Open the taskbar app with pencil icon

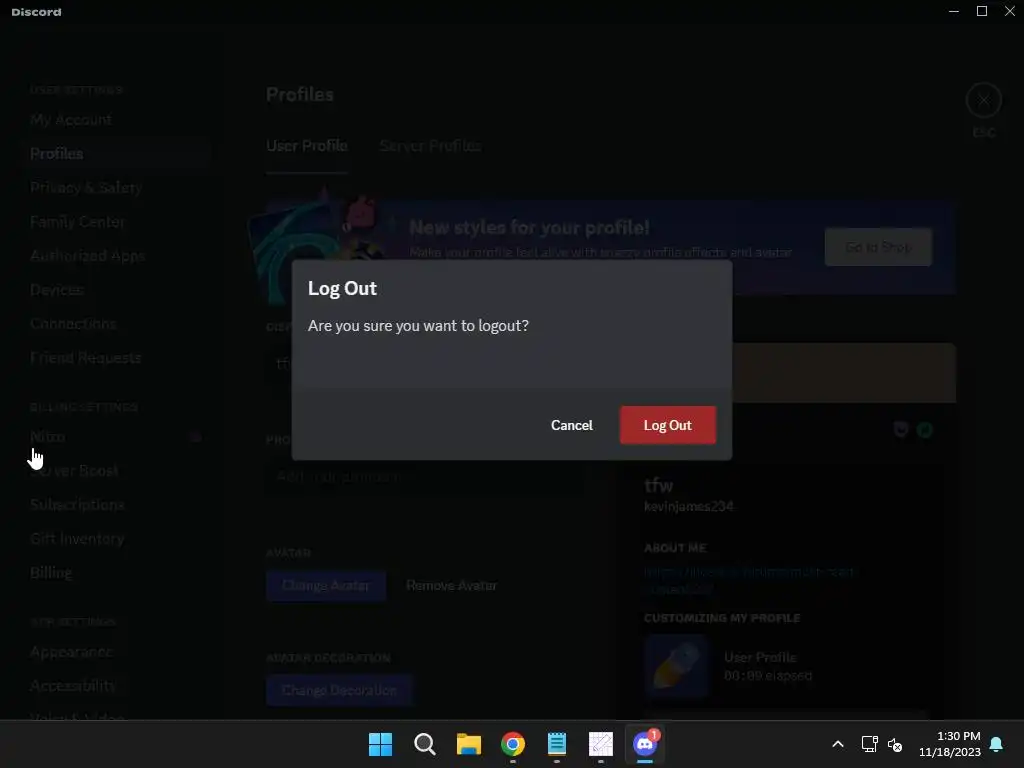pos(601,744)
